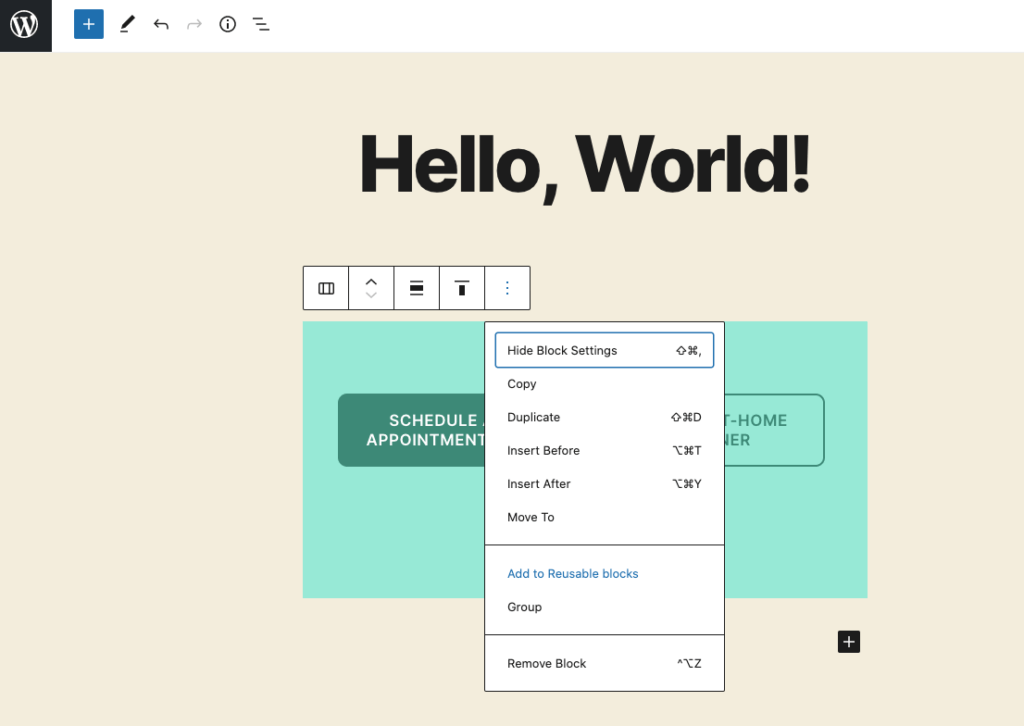Screen dimensions: 1024x726
Task: Select the Tools pencil icon
Action: 126,25
